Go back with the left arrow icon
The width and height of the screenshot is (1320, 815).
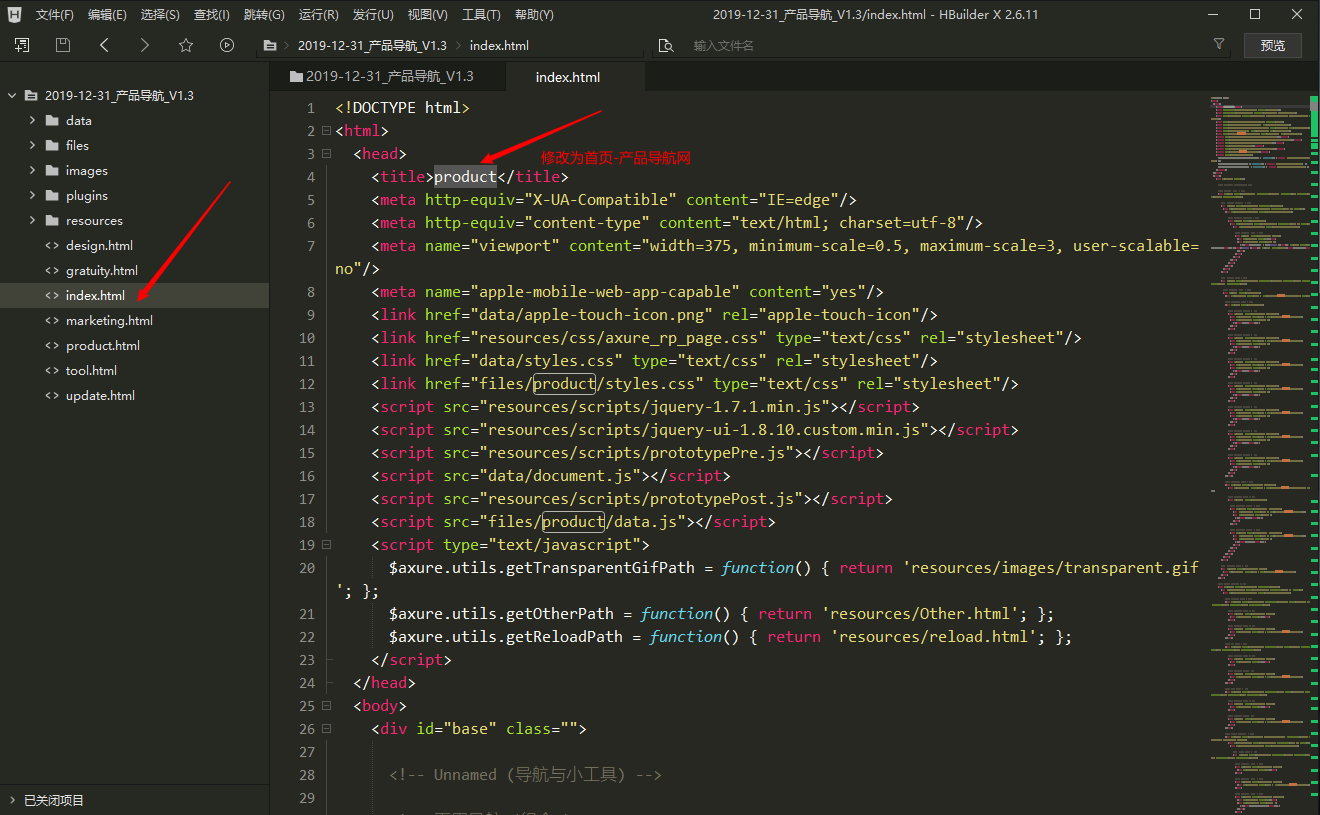pyautogui.click(x=104, y=45)
